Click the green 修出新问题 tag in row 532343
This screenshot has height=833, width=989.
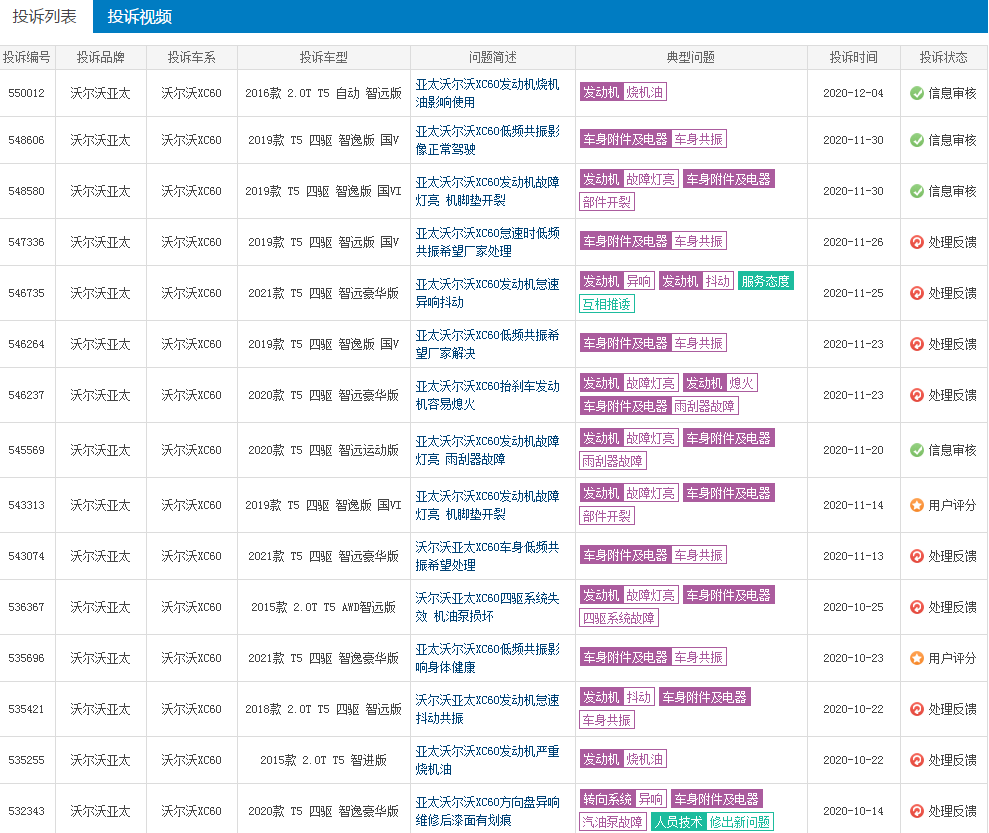[740, 822]
